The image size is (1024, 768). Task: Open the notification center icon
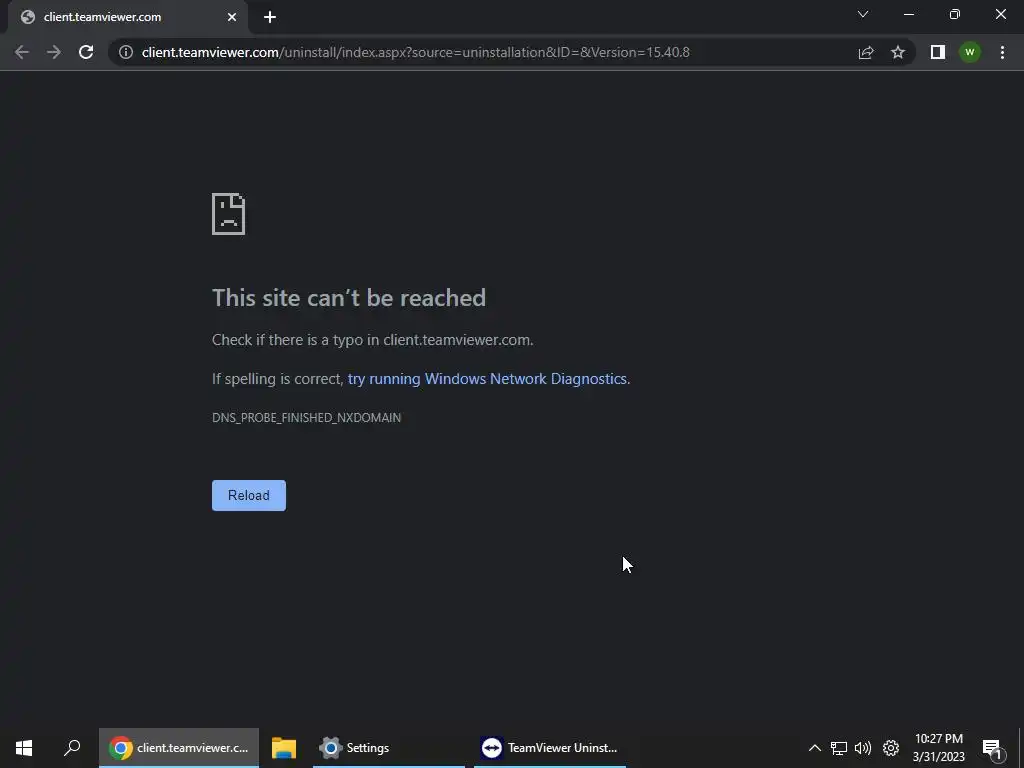993,748
